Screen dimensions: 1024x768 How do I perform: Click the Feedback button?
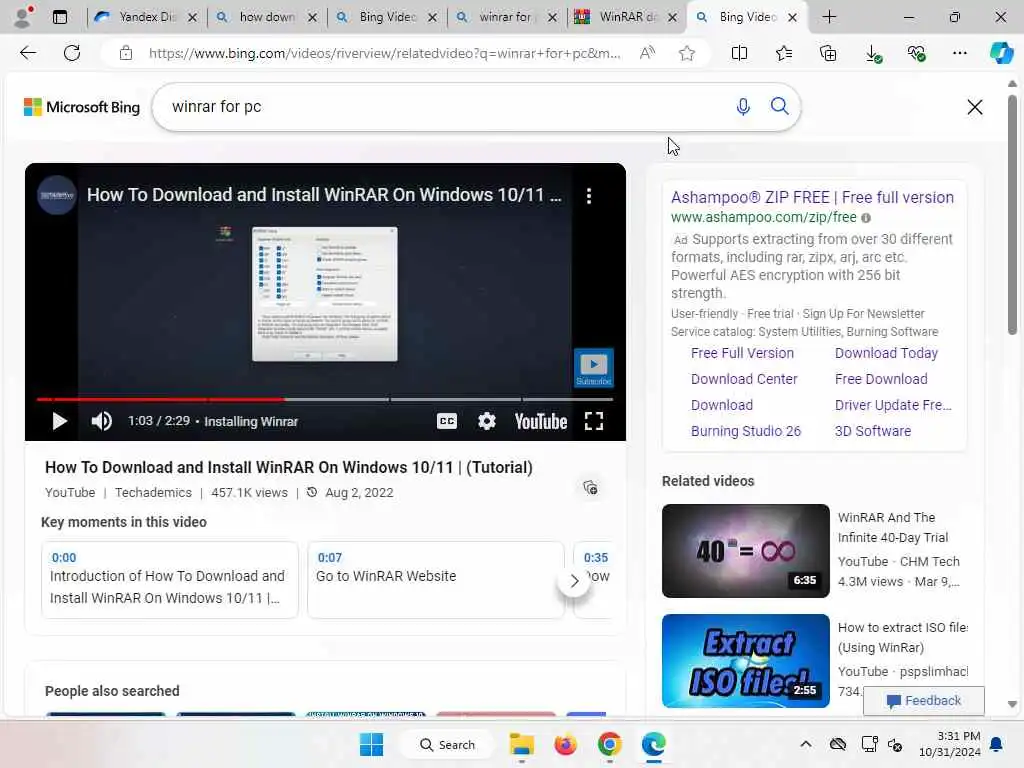coord(923,701)
